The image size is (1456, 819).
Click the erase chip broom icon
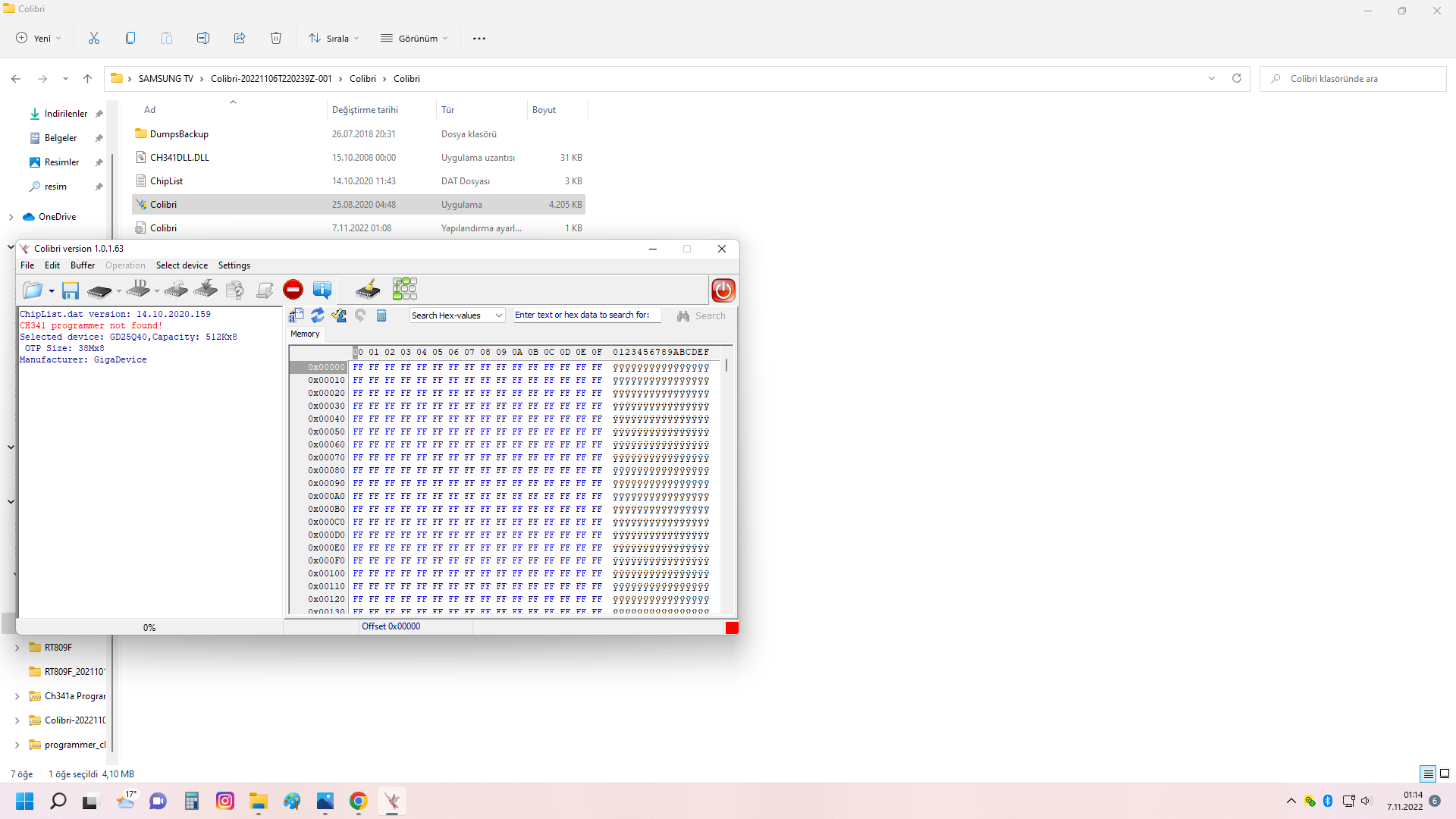click(368, 289)
